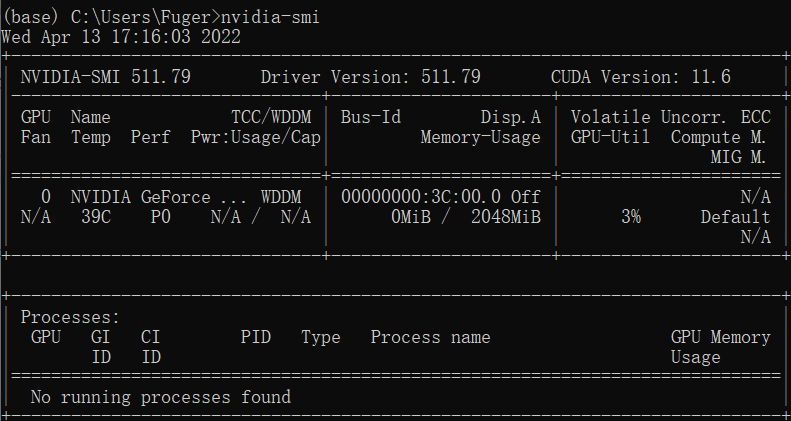Image resolution: width=791 pixels, height=421 pixels.
Task: Click the 'Type' column header
Action: tap(321, 337)
